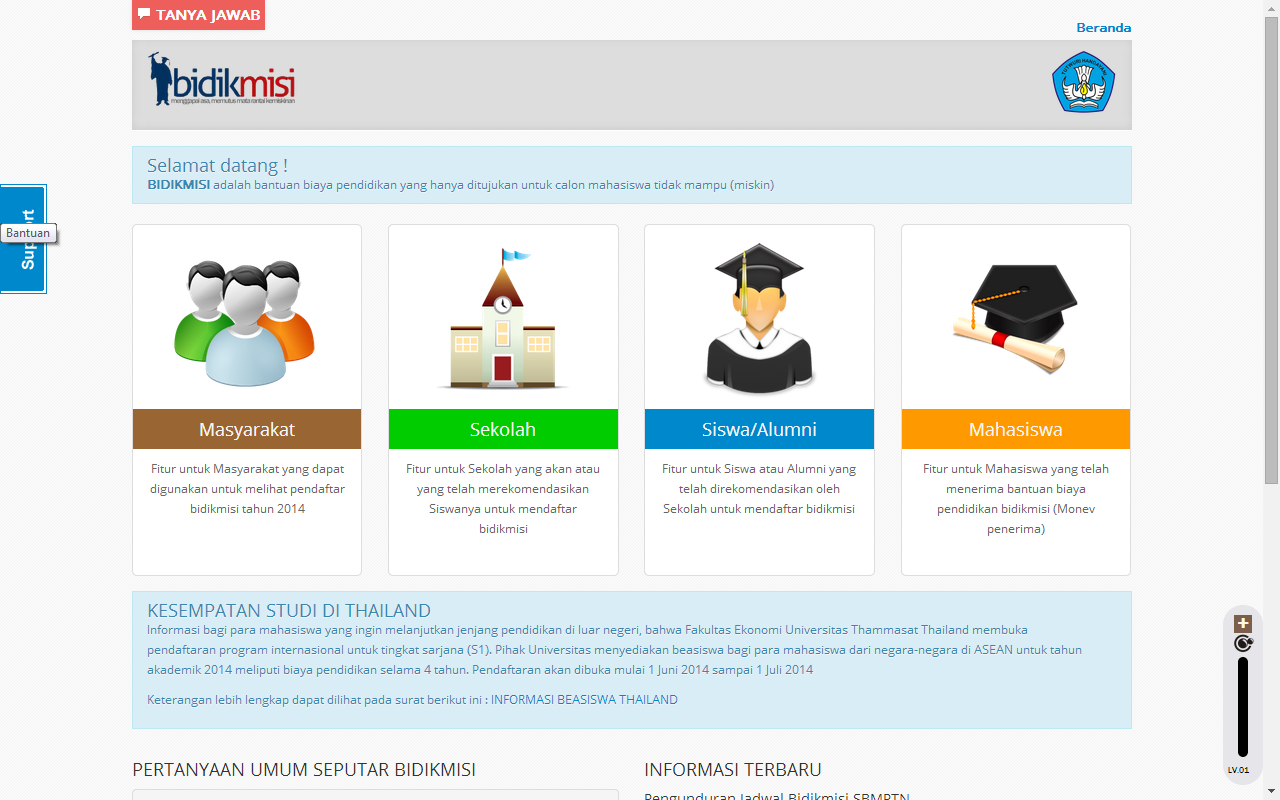Go to Beranda link

point(1104,28)
